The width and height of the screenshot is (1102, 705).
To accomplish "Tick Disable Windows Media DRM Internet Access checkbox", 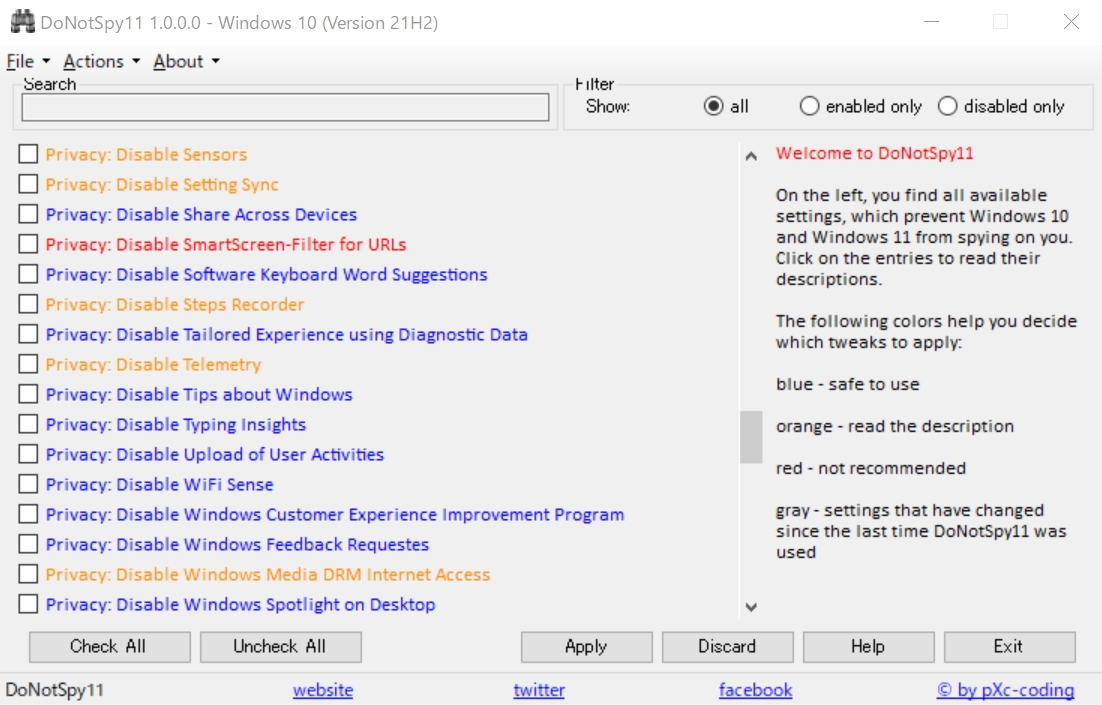I will click(28, 574).
